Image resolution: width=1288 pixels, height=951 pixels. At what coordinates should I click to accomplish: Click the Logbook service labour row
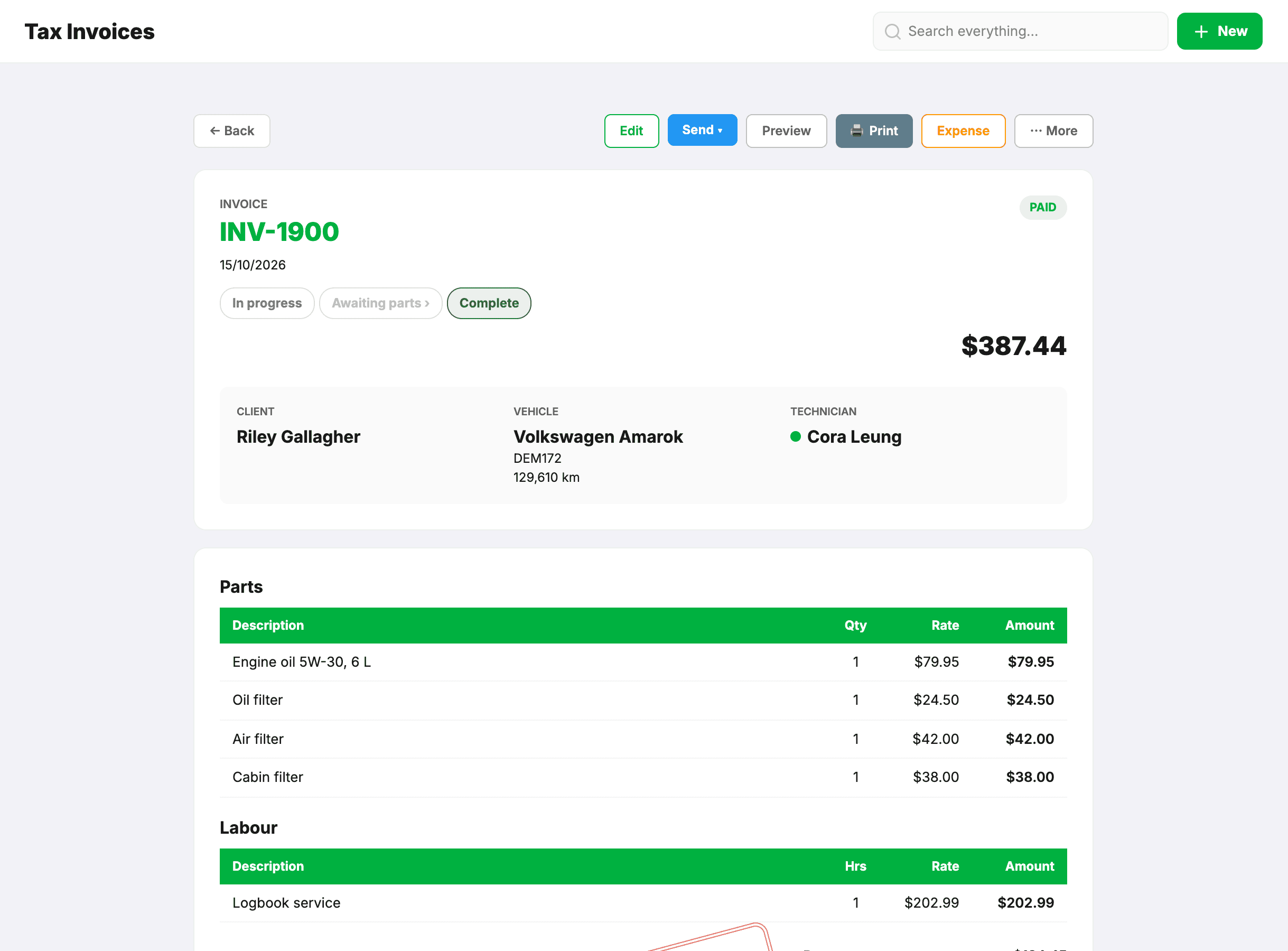pyautogui.click(x=643, y=902)
